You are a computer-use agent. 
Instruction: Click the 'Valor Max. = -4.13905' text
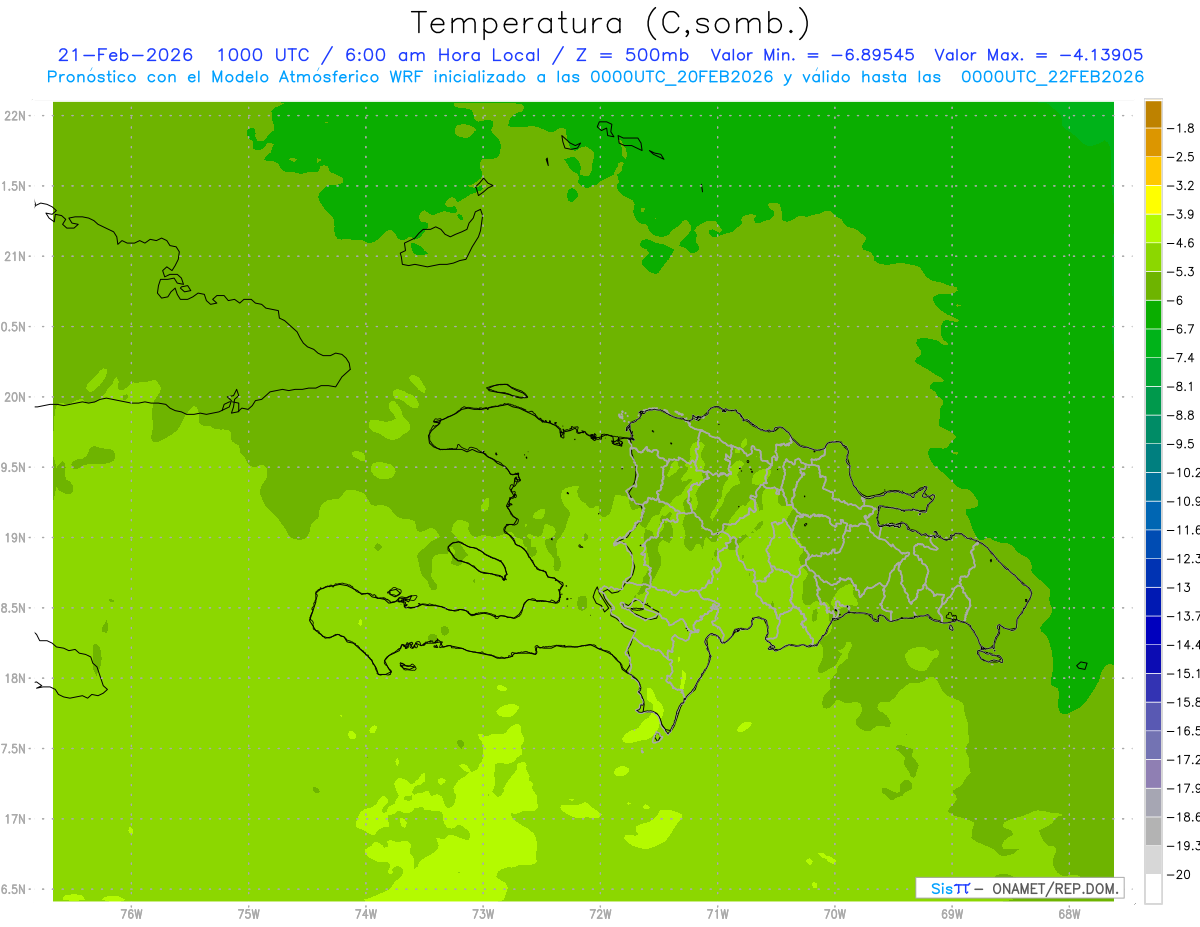pos(1038,56)
